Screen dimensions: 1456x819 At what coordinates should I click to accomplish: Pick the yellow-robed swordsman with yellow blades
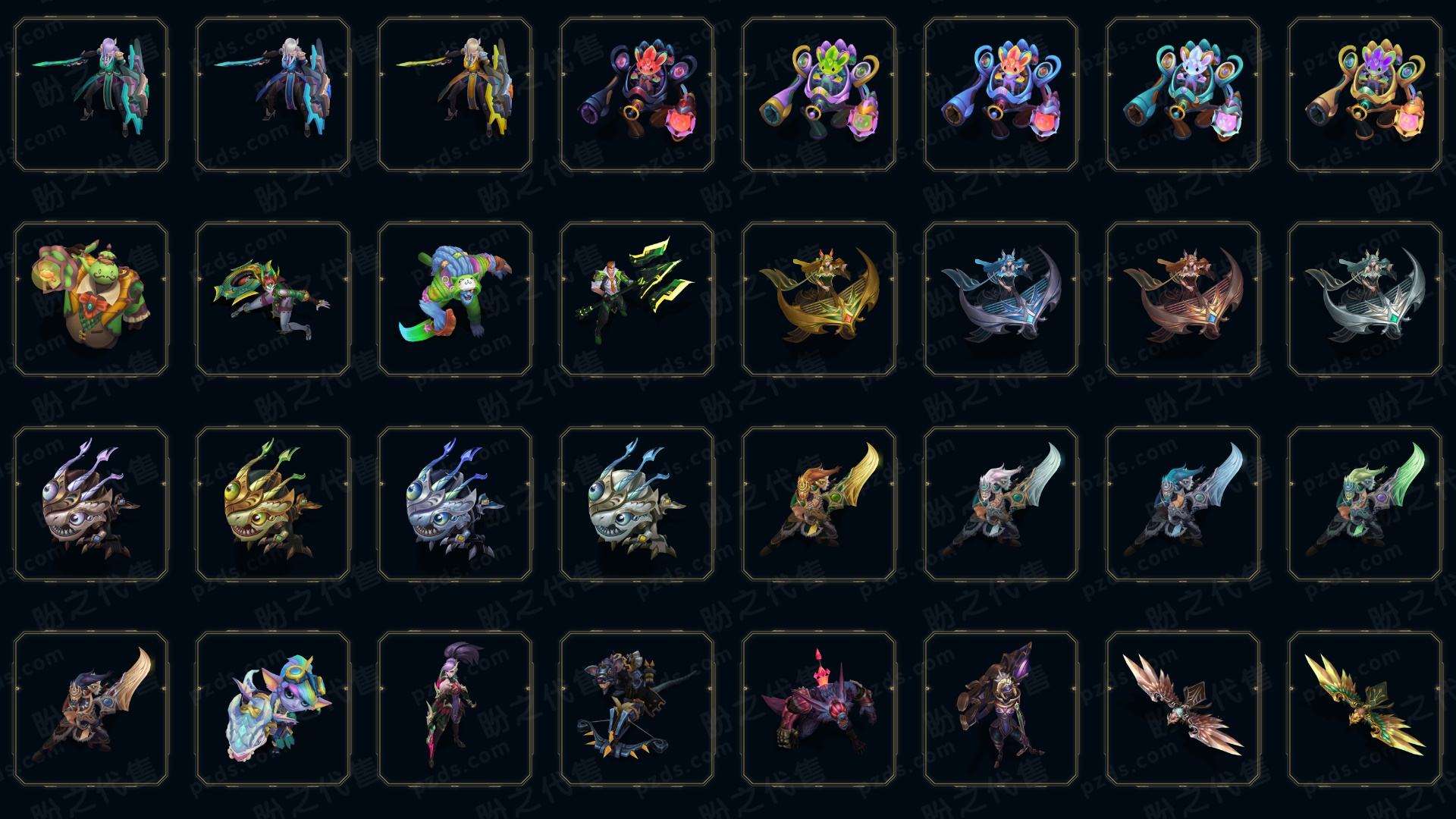[455, 94]
